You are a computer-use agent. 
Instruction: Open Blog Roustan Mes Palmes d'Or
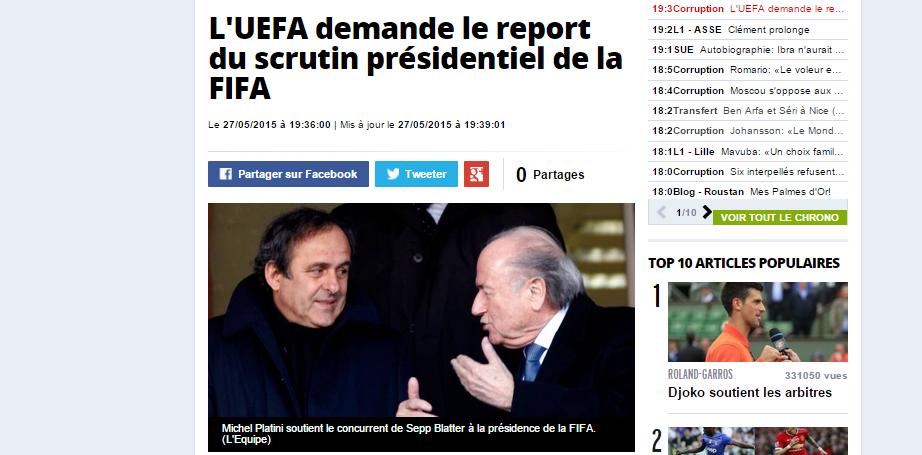(748, 192)
